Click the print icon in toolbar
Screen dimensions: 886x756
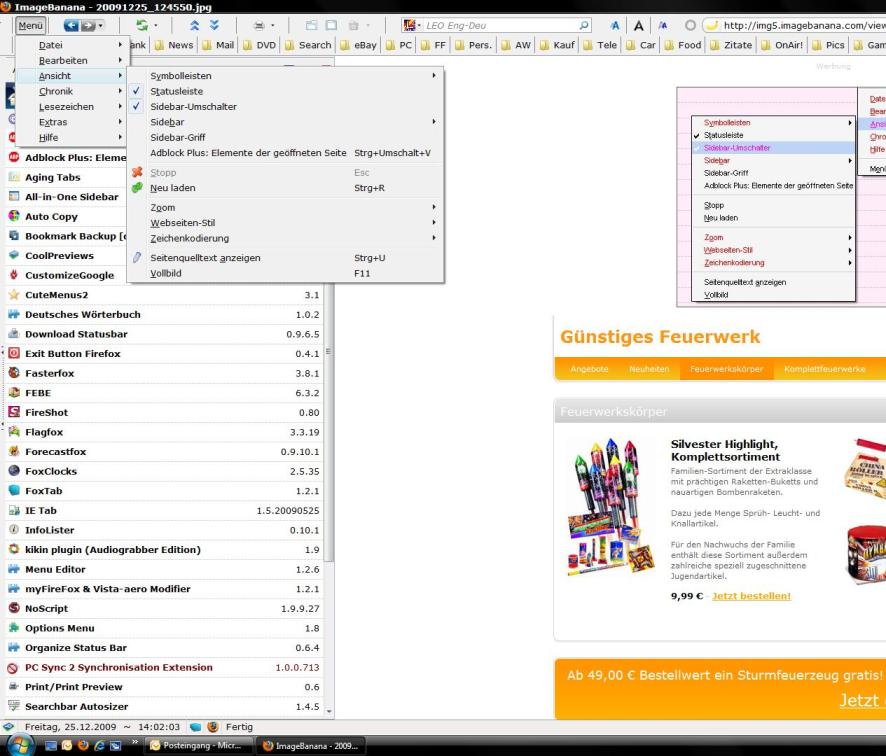261,24
